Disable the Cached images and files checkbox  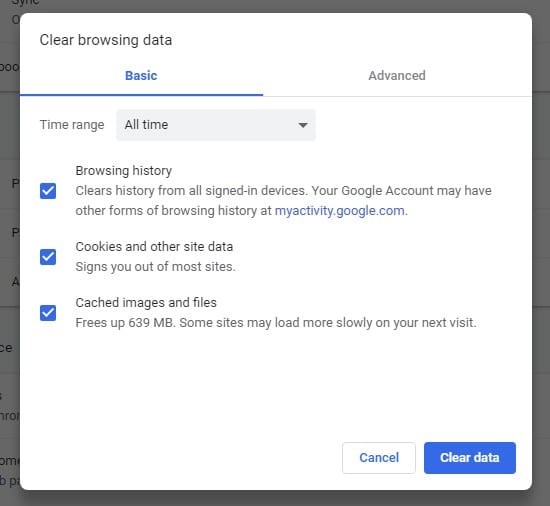(x=48, y=313)
